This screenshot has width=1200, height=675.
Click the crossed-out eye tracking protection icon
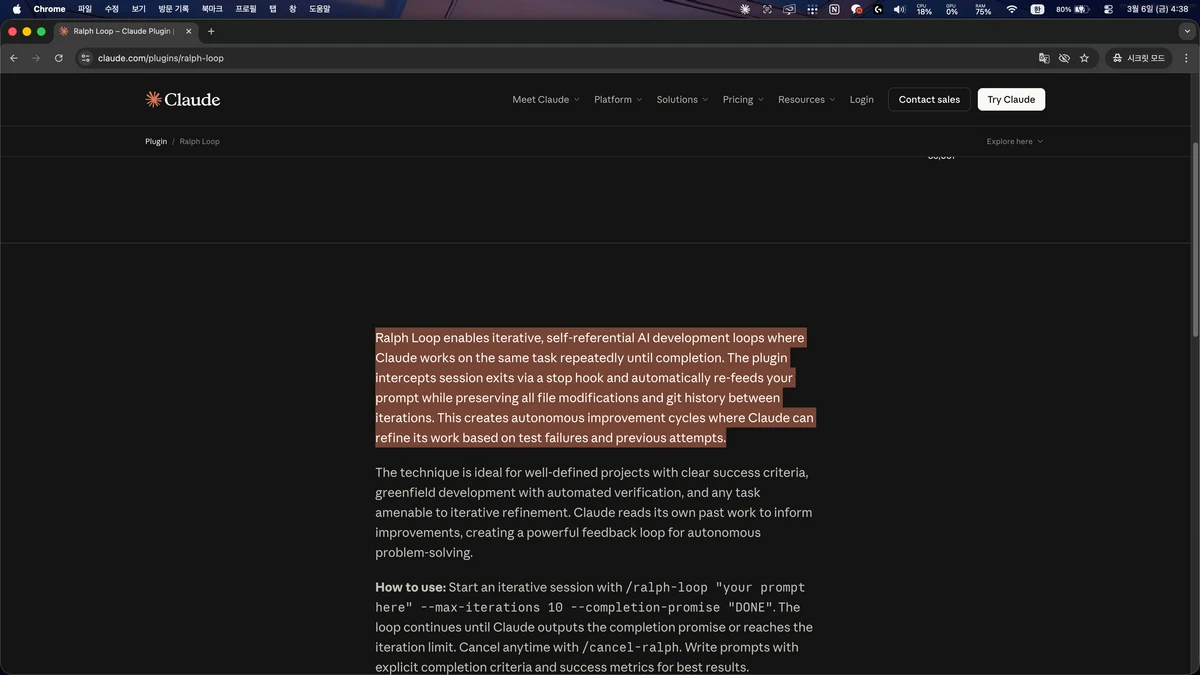[1064, 58]
